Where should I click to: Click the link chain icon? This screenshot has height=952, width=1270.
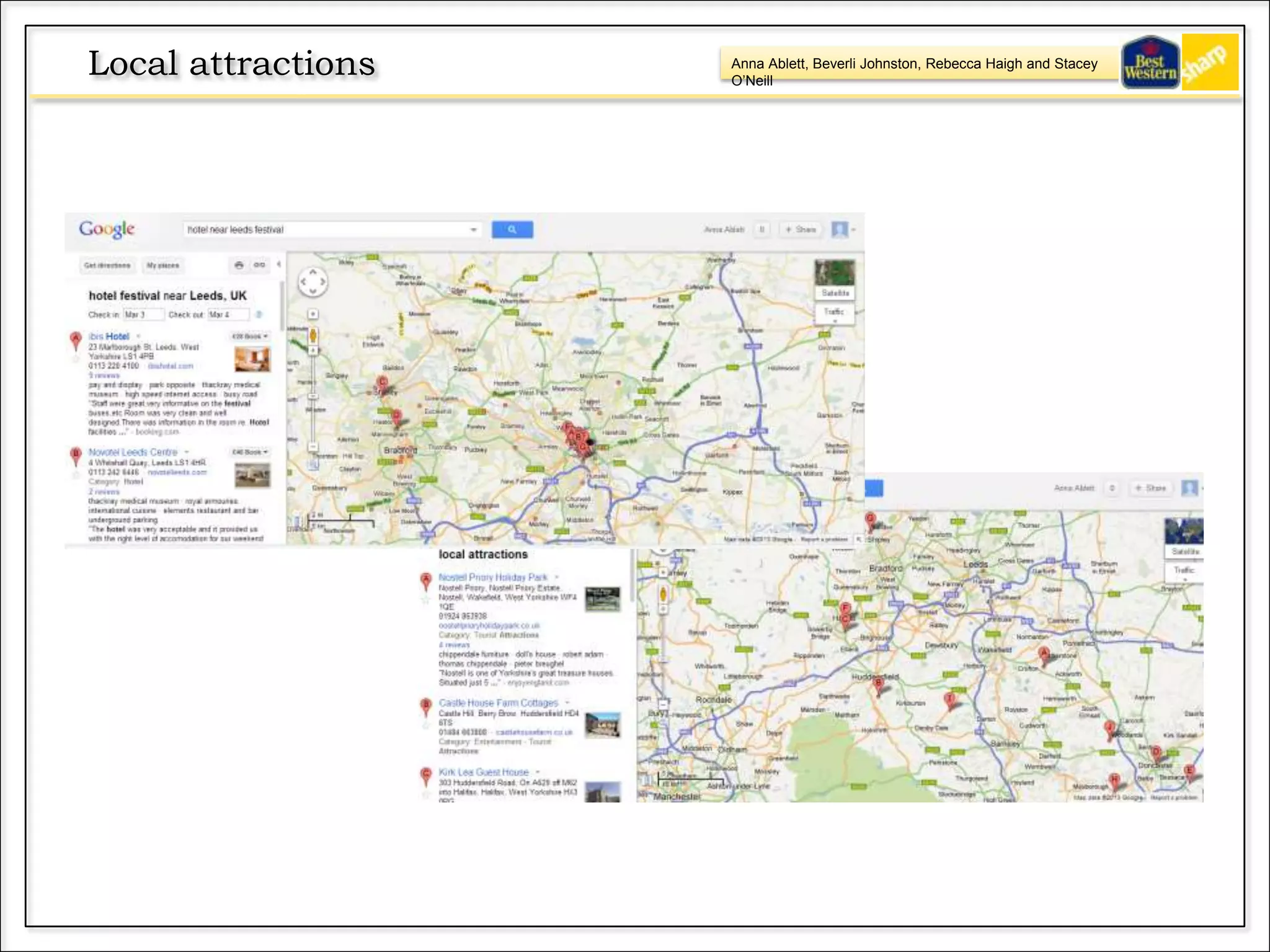pyautogui.click(x=259, y=265)
